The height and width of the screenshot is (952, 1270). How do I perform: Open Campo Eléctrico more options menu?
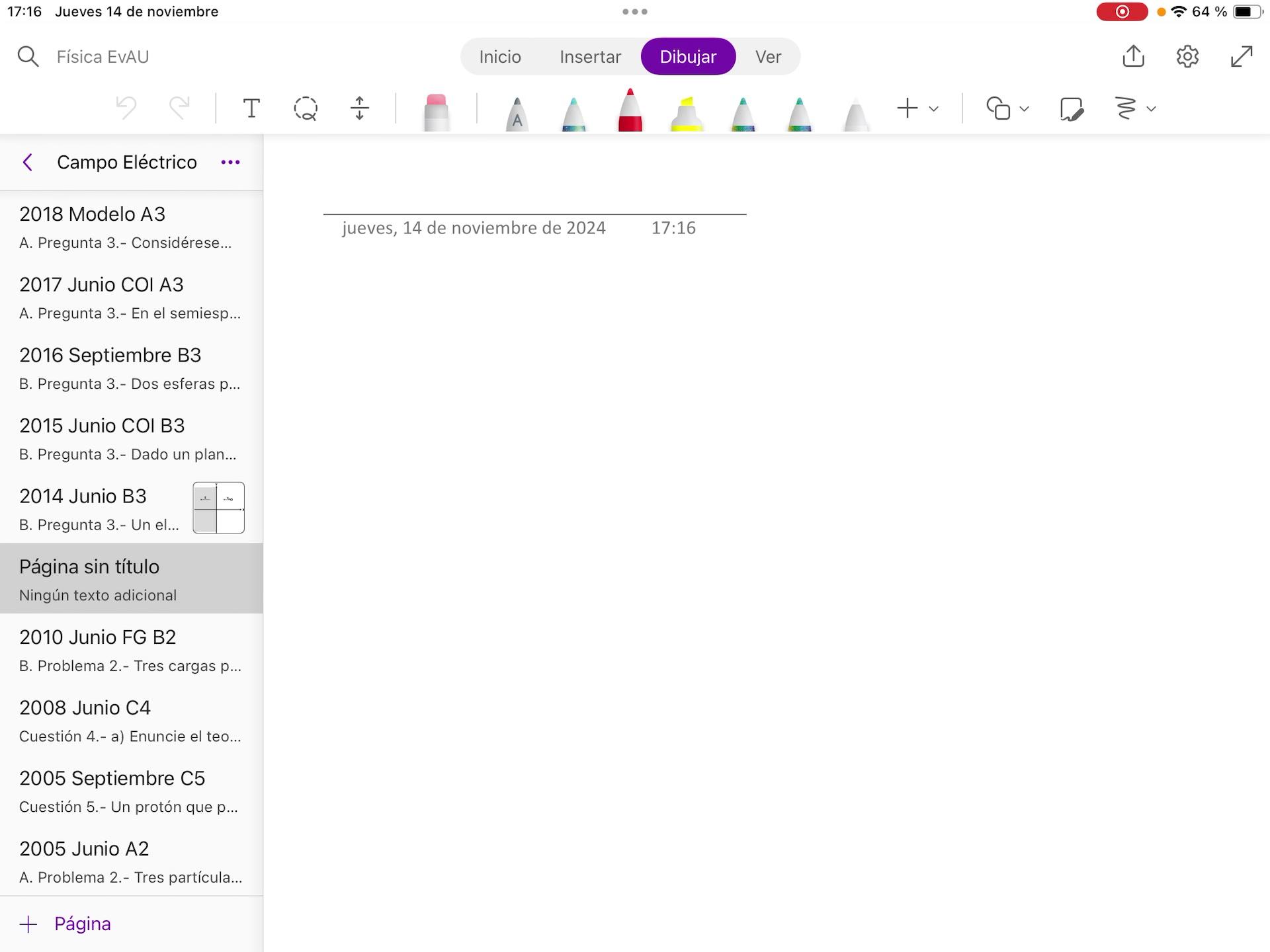230,162
